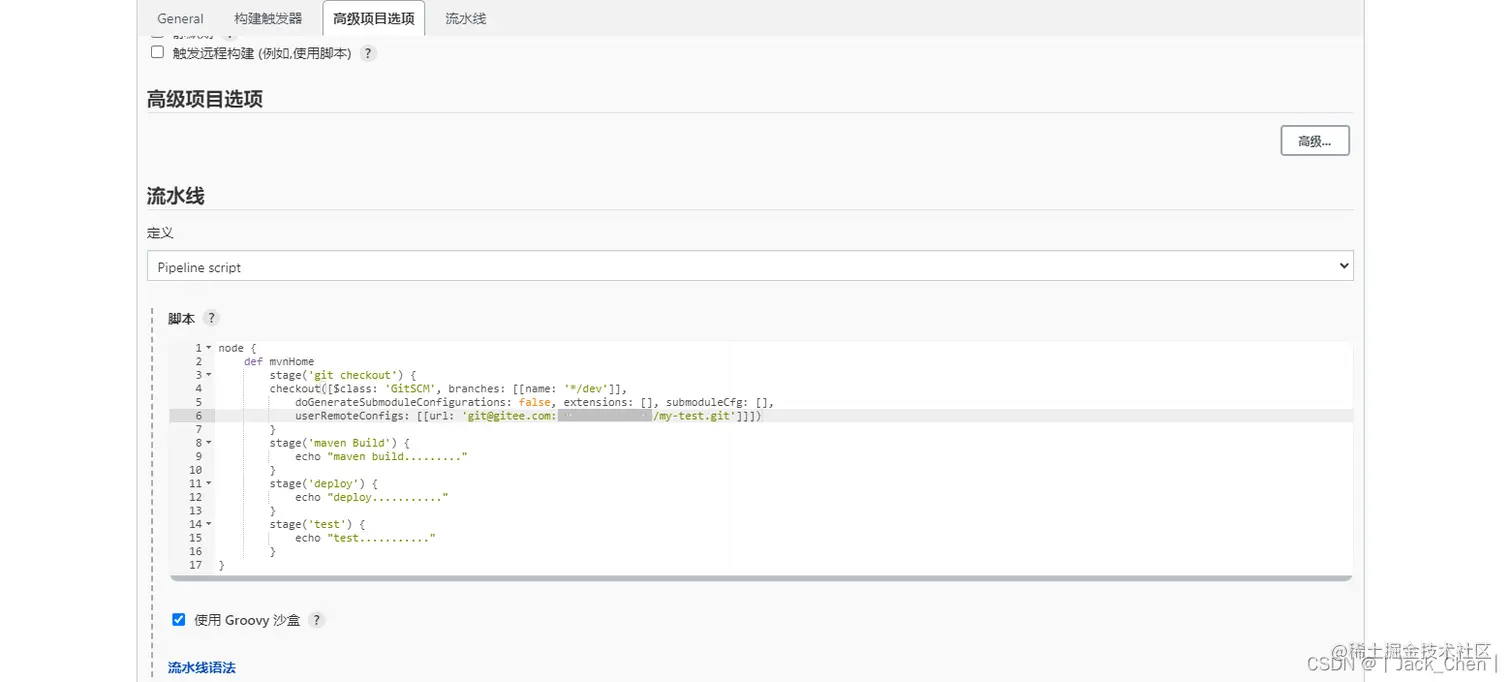Switch to the General tab
The width and height of the screenshot is (1512, 682).
(x=180, y=18)
